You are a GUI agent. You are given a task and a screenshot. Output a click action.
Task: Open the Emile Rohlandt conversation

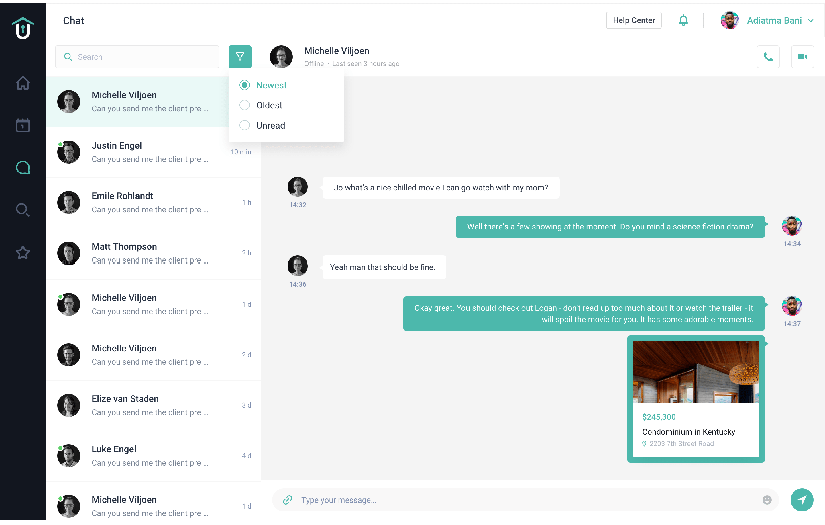154,203
